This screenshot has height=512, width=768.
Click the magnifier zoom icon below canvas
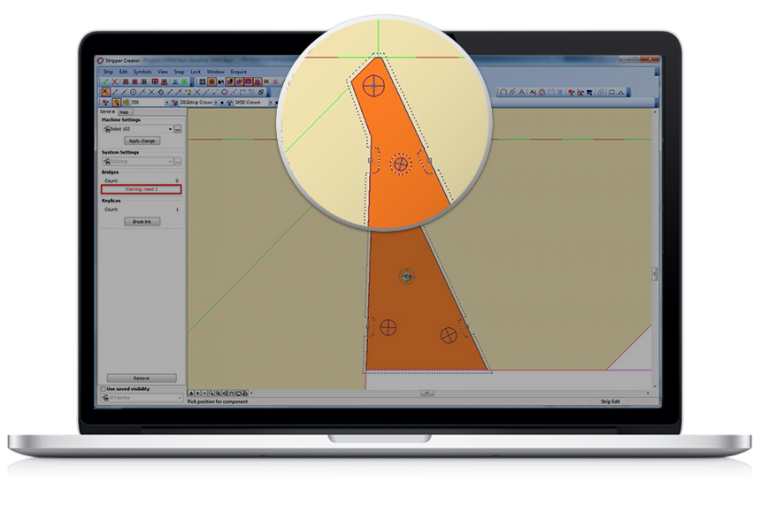click(x=211, y=393)
